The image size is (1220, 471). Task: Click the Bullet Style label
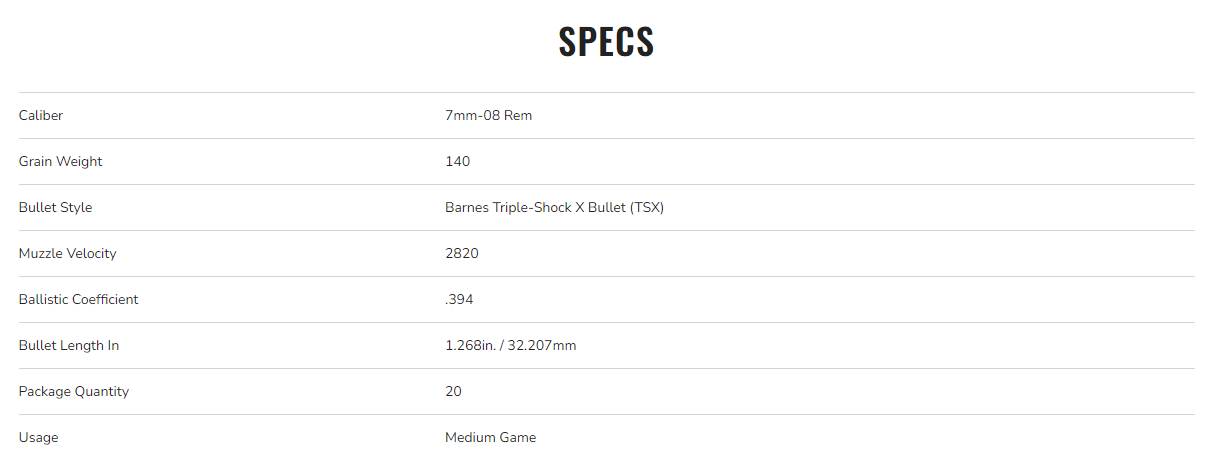(x=55, y=208)
